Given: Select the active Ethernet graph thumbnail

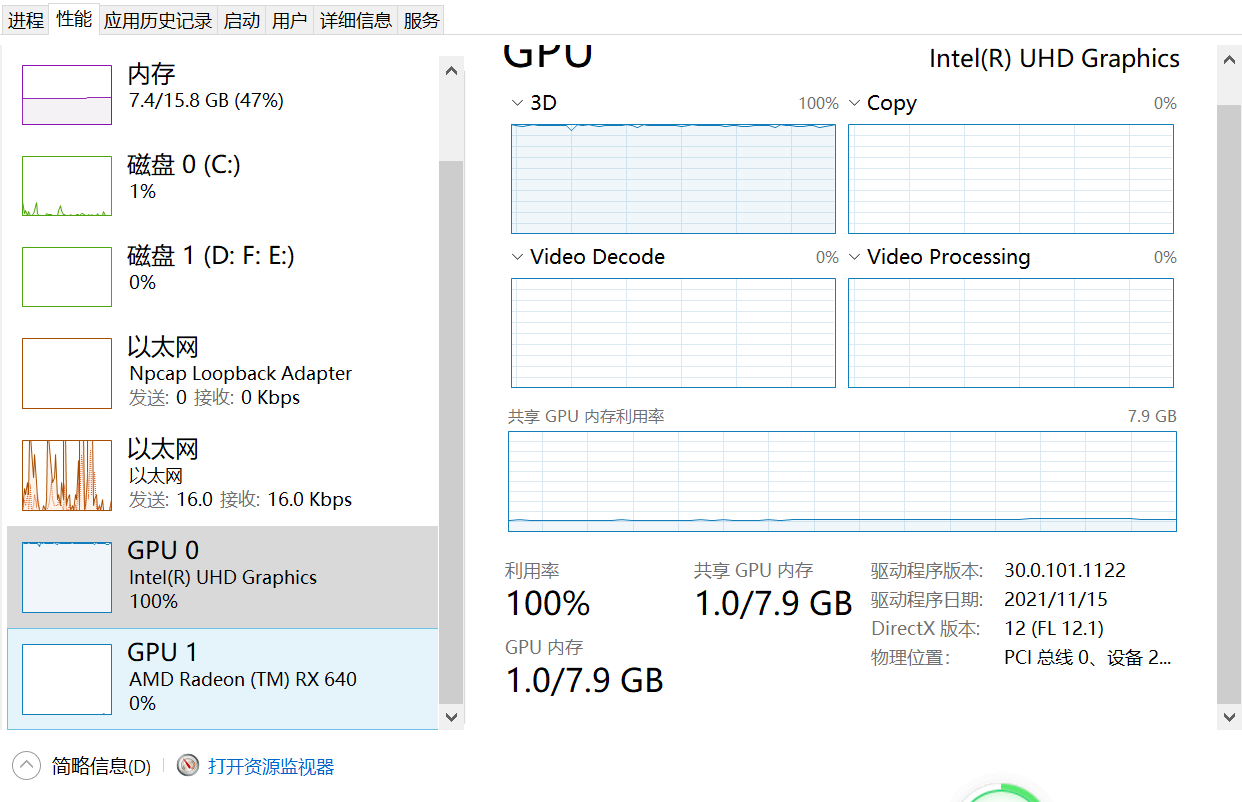Looking at the screenshot, I should click(x=67, y=475).
